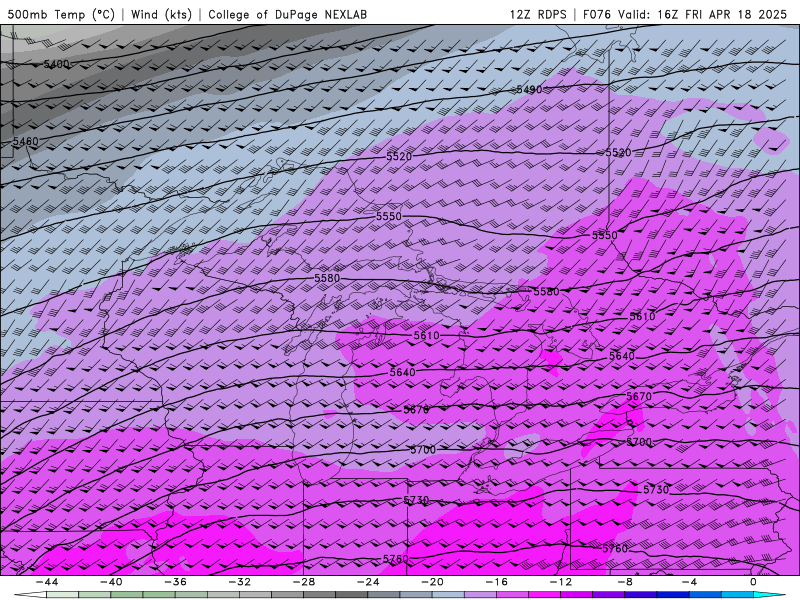Click the eastern 5520 contour label
This screenshot has height=600, width=800.
tap(618, 153)
